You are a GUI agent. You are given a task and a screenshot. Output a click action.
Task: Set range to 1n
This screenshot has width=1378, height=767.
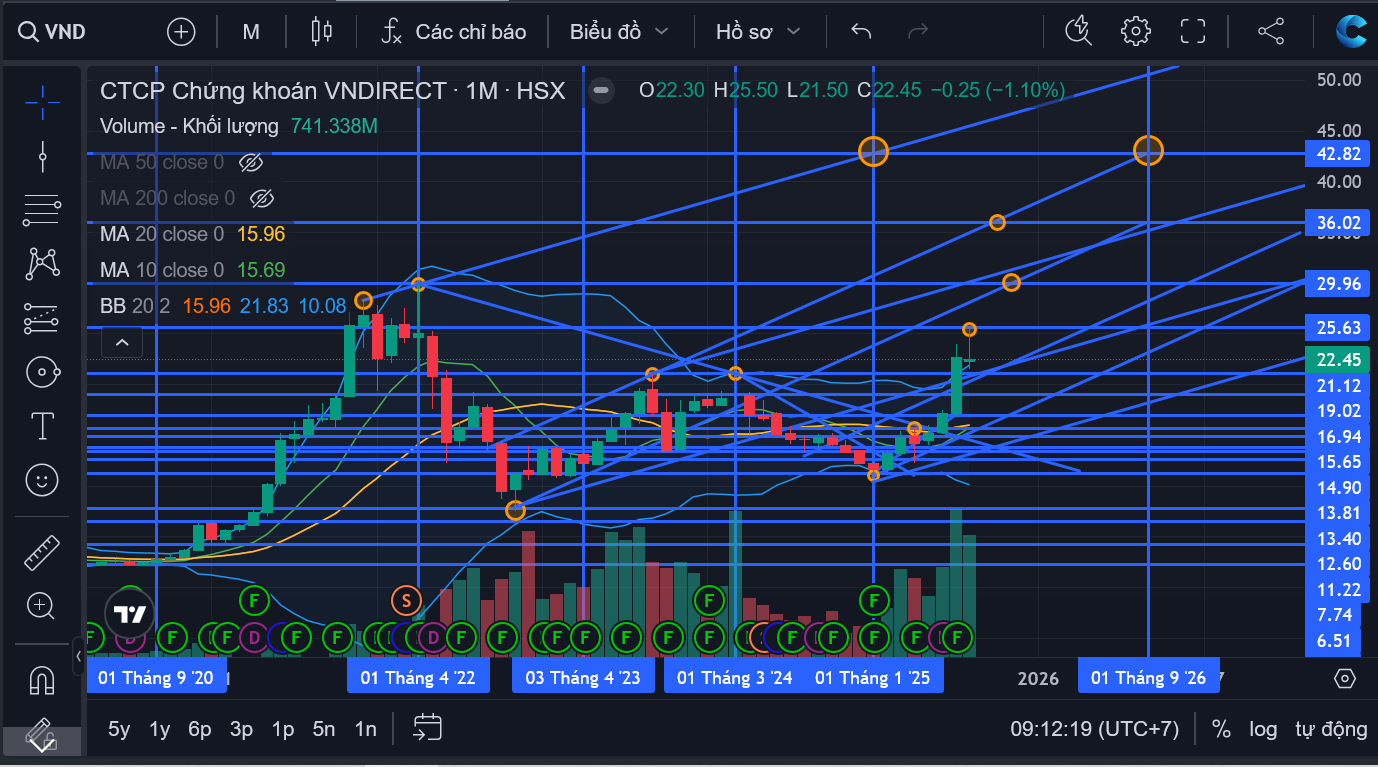[366, 729]
